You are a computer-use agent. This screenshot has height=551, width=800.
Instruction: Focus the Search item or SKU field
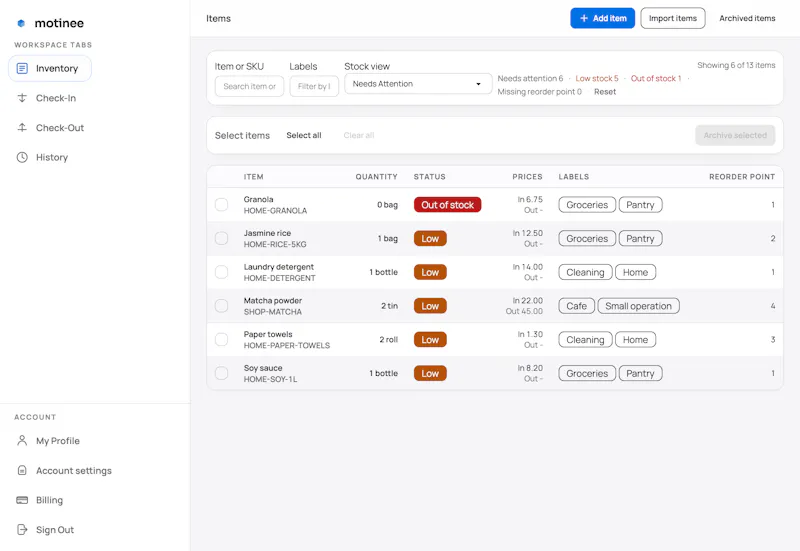tap(249, 86)
